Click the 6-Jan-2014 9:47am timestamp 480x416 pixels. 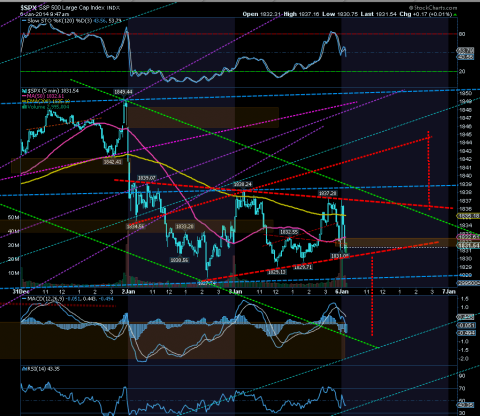[44, 14]
